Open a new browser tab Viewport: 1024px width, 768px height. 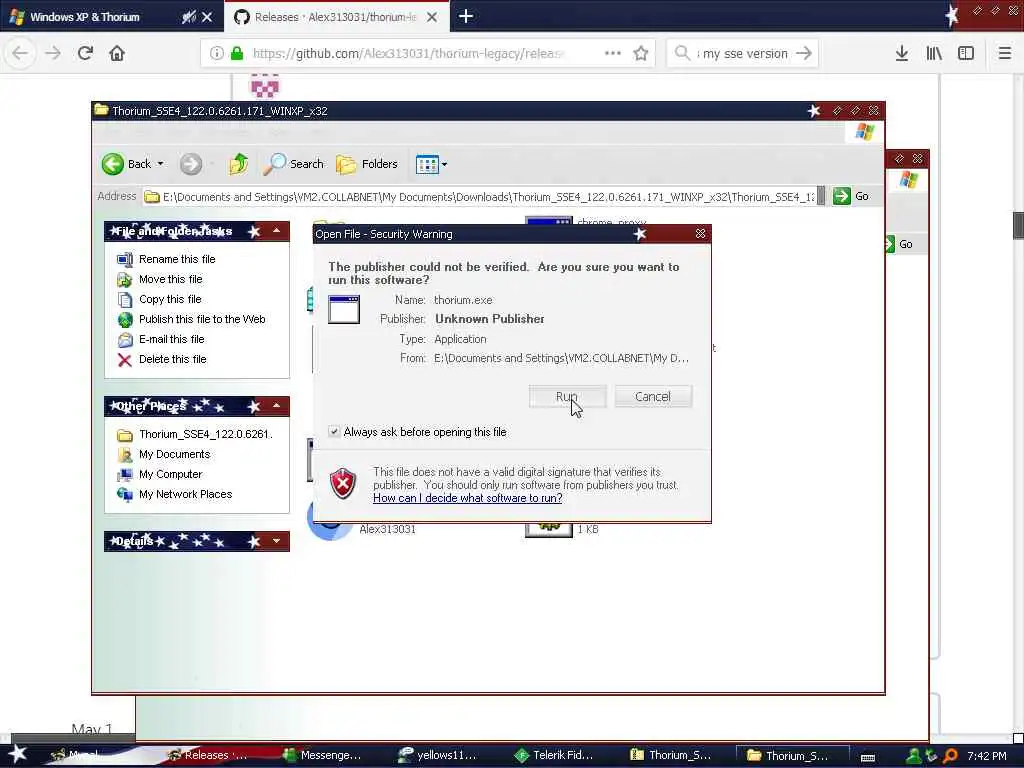coord(466,16)
